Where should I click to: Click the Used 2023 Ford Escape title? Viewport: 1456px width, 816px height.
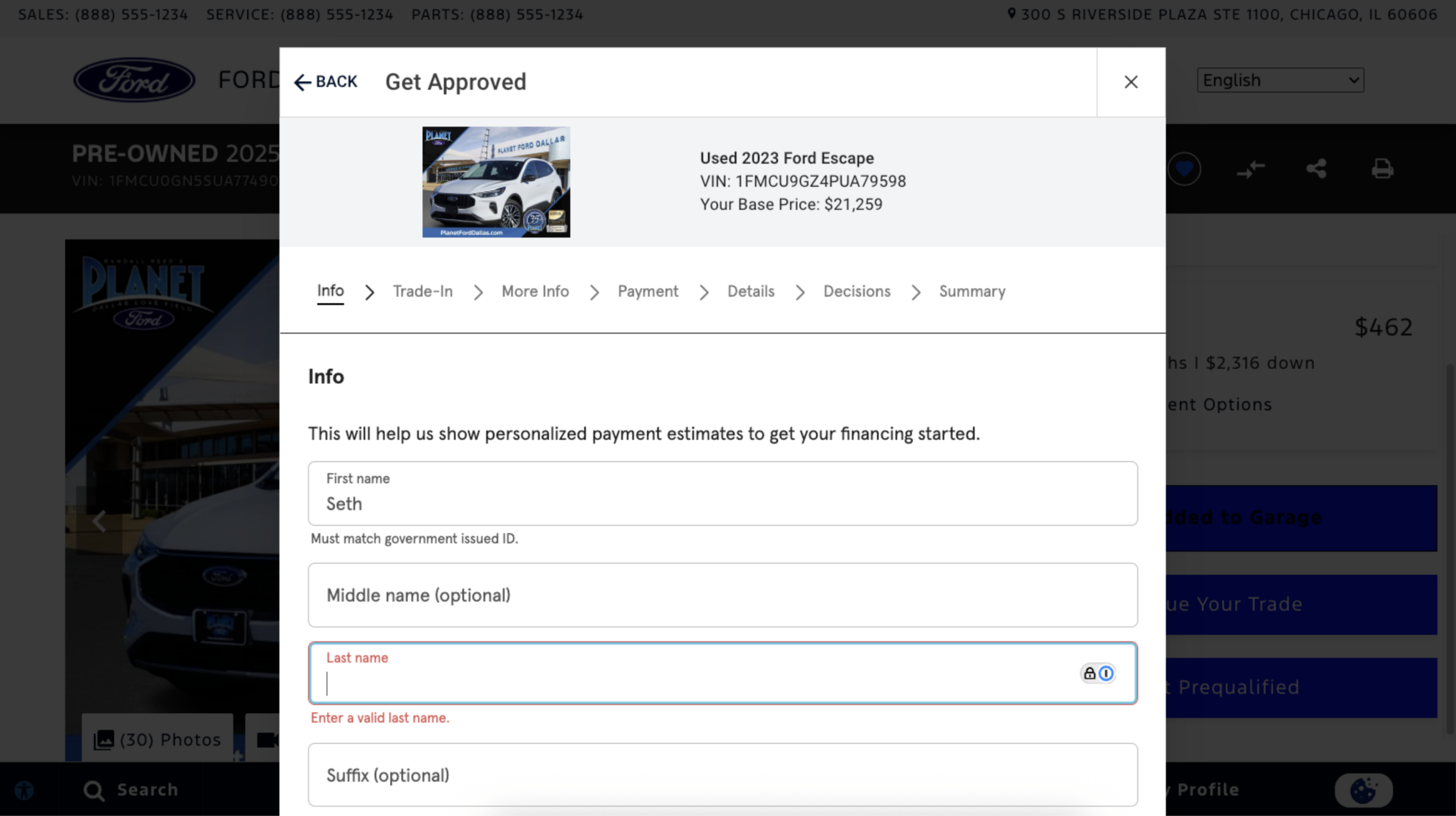click(x=787, y=158)
